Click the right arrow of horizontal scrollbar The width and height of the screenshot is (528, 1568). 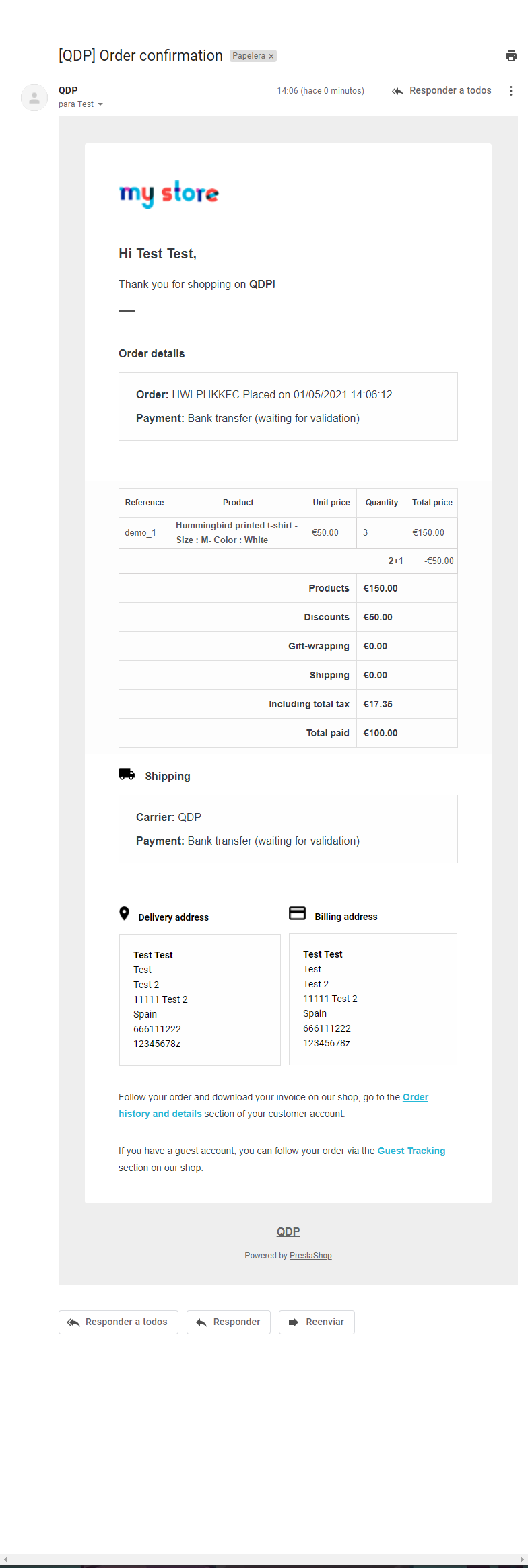coord(522,1559)
